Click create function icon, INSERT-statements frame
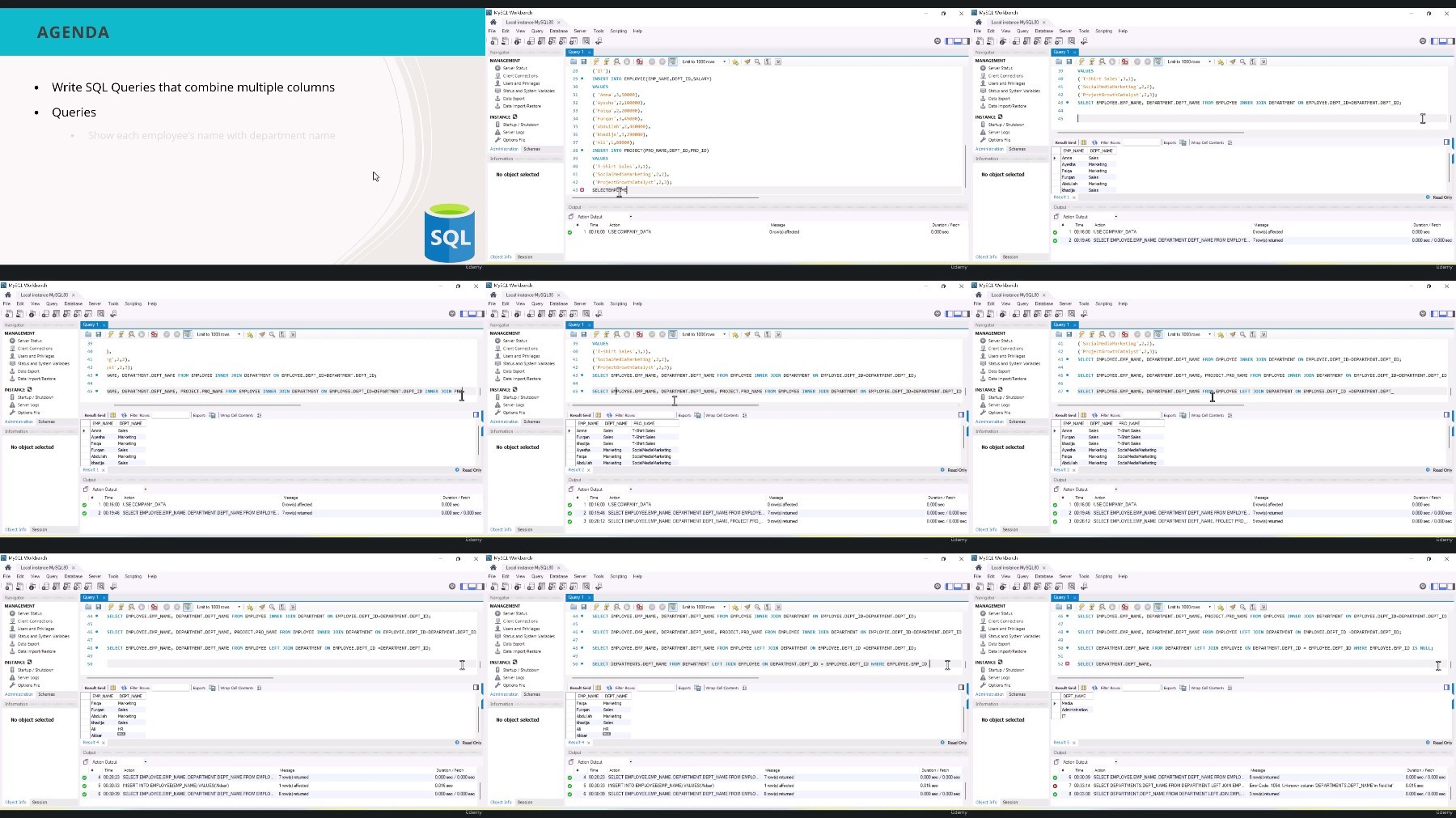The image size is (1456, 818). [x=574, y=41]
